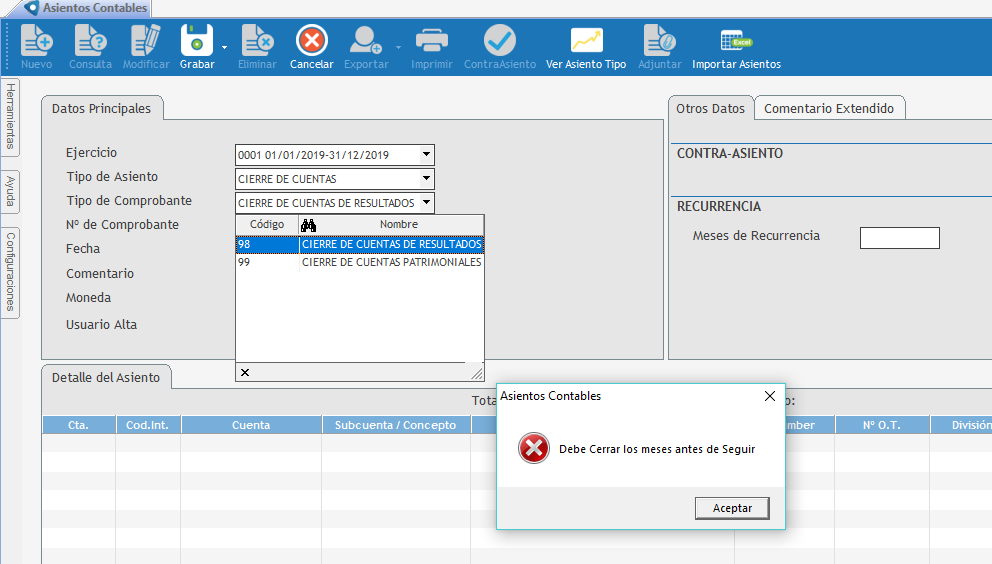
Task: Close the error dialog with X
Action: click(x=770, y=396)
